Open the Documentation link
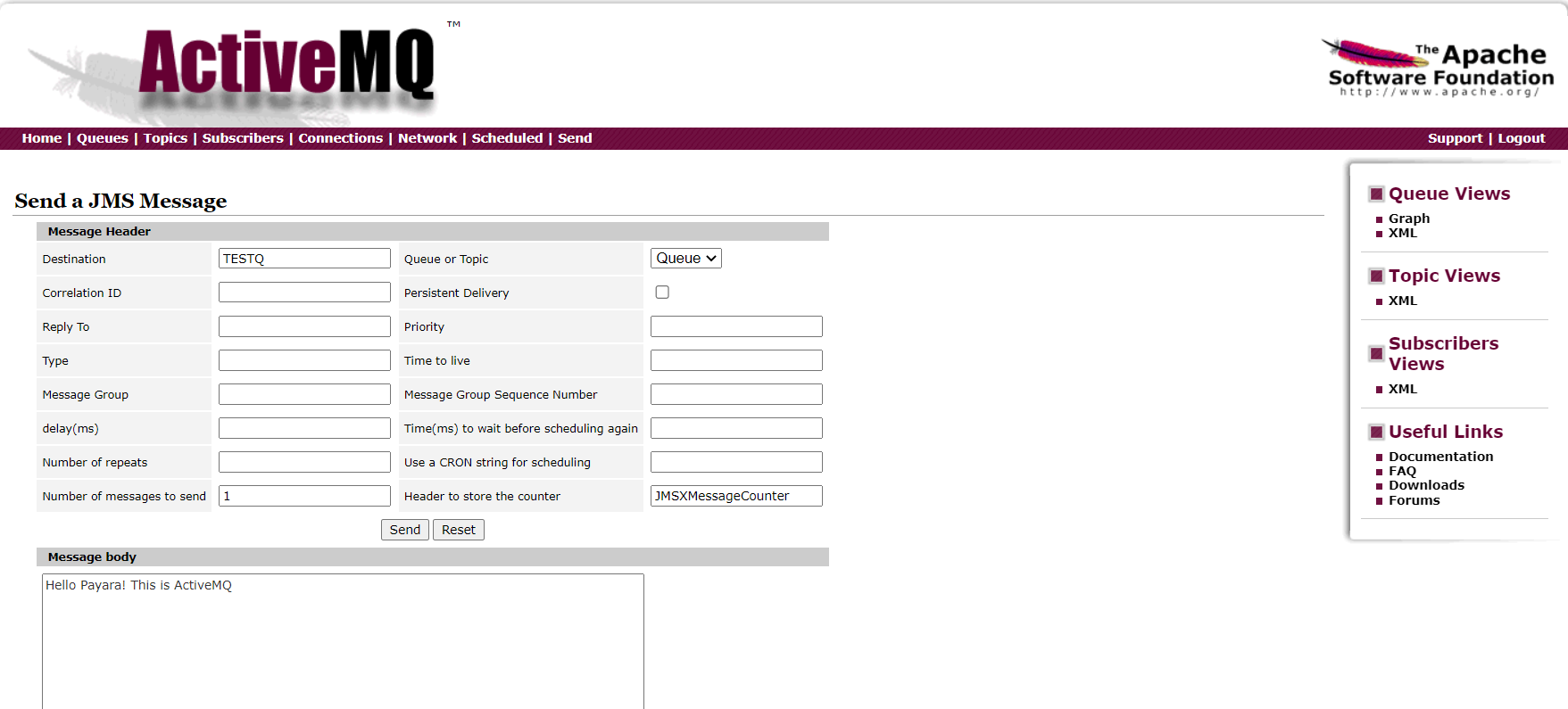The height and width of the screenshot is (709, 1568). 1440,457
